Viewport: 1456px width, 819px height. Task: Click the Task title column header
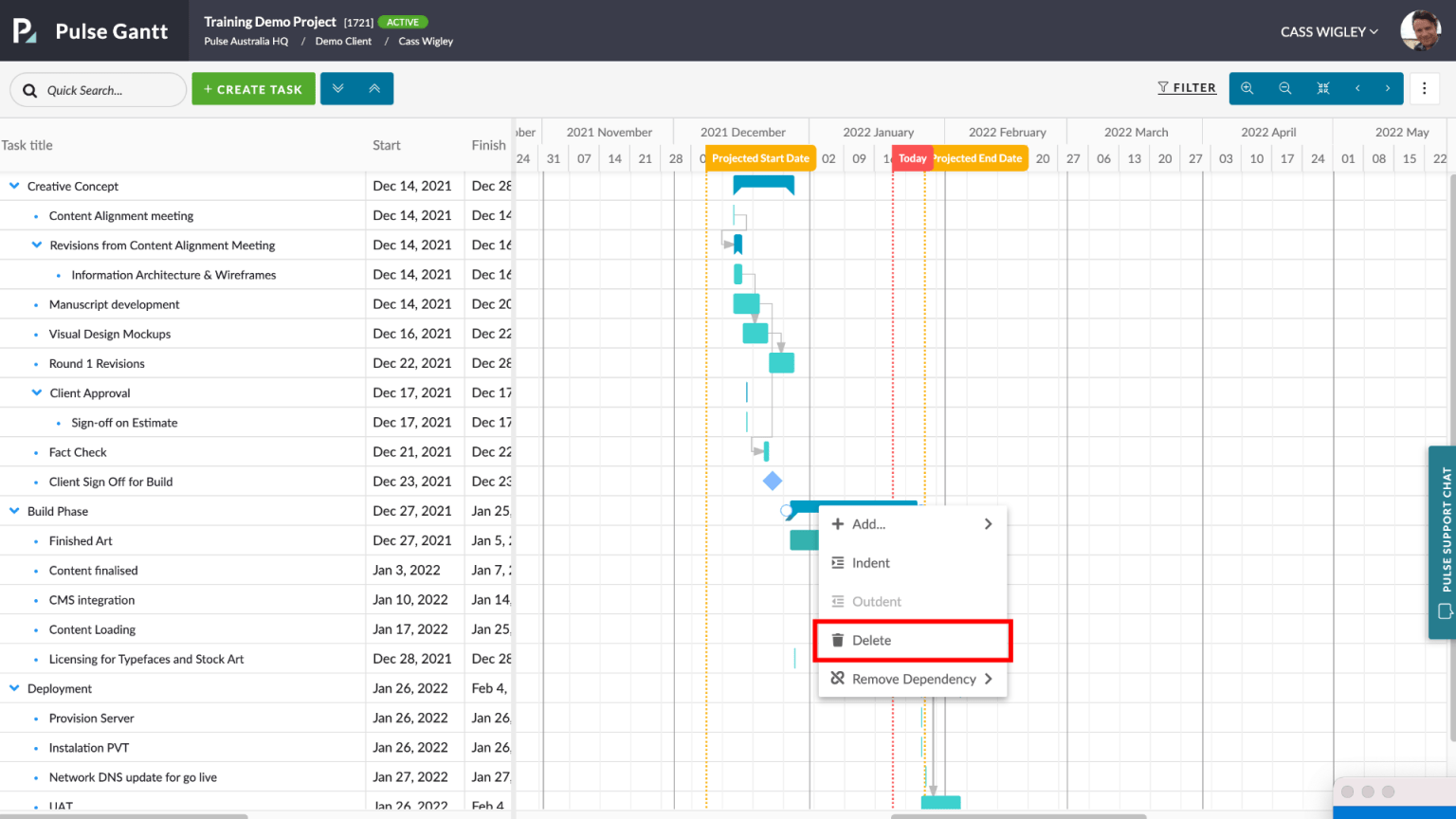[27, 145]
